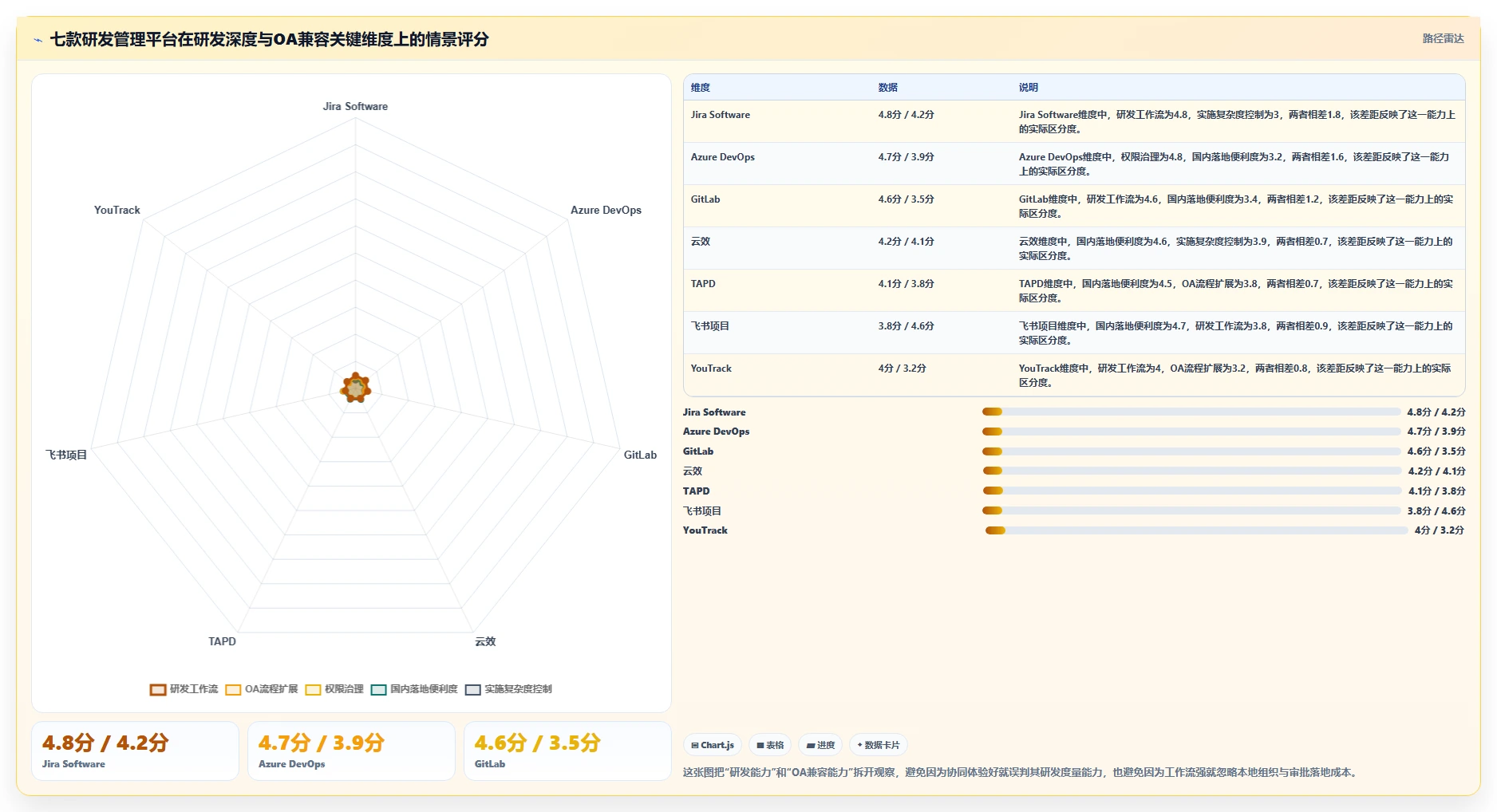Click the 3.8分 / 4.6分 progress value
1497x812 pixels.
click(x=1436, y=511)
